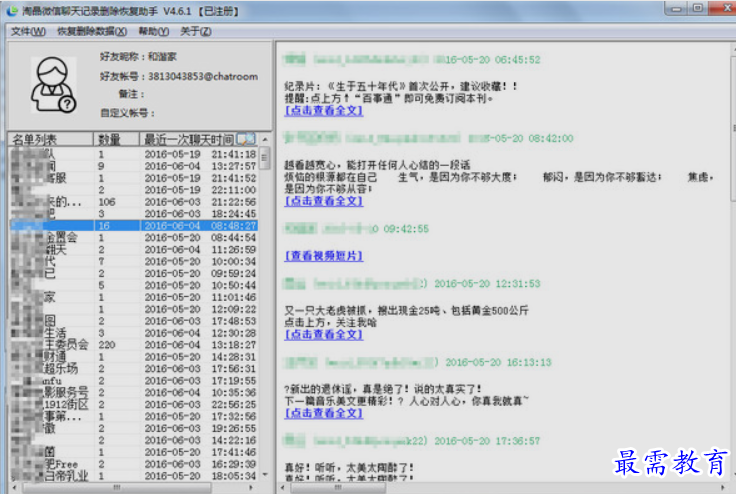Open 点击查看全文 link under 越看越宽心 message
This screenshot has width=736, height=494.
(x=324, y=201)
